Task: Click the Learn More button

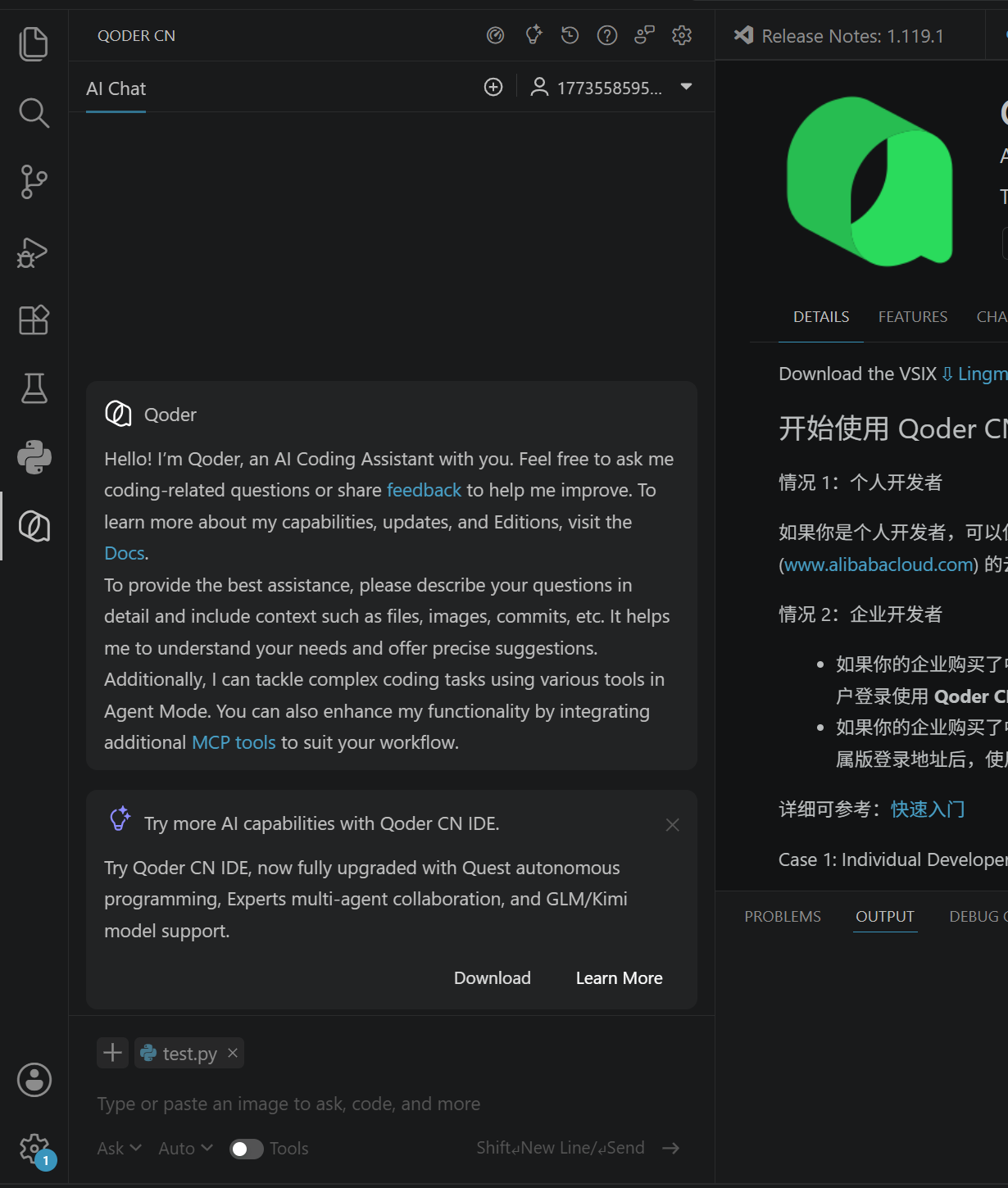Action: (620, 978)
